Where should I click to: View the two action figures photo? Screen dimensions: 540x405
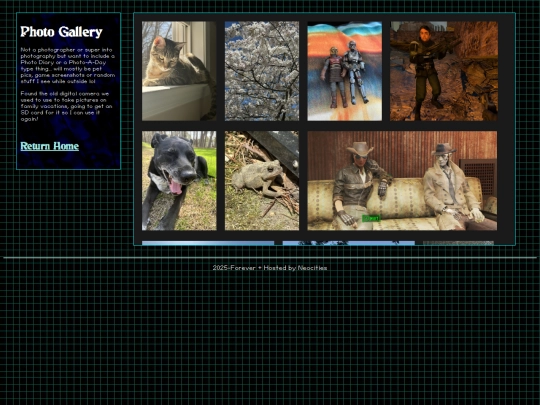point(344,71)
